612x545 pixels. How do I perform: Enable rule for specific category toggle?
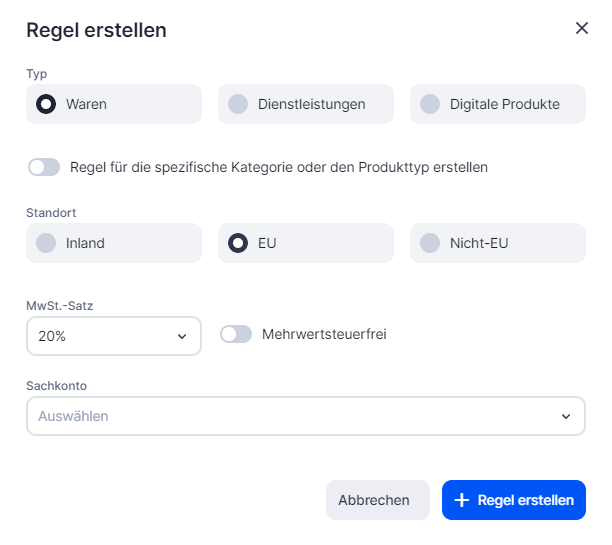(44, 167)
